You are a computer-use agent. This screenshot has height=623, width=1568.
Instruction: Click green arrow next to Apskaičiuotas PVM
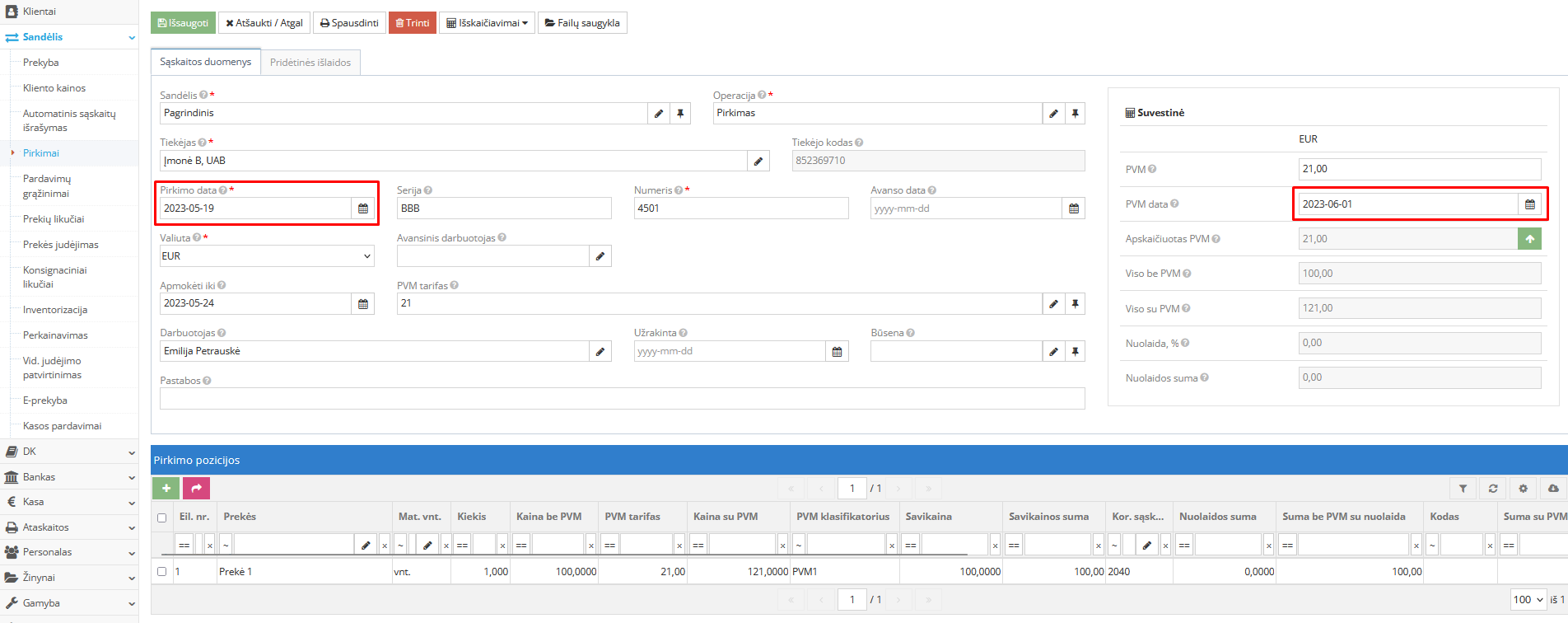point(1529,239)
